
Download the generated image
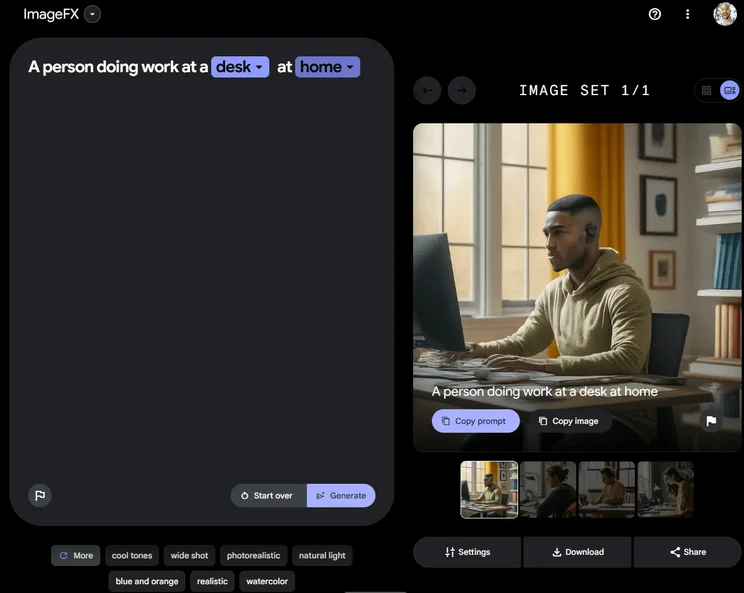coord(578,552)
